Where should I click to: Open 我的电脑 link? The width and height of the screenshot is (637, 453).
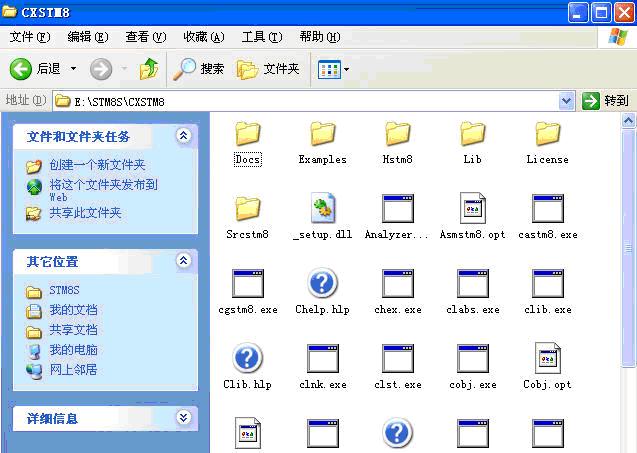tap(74, 350)
